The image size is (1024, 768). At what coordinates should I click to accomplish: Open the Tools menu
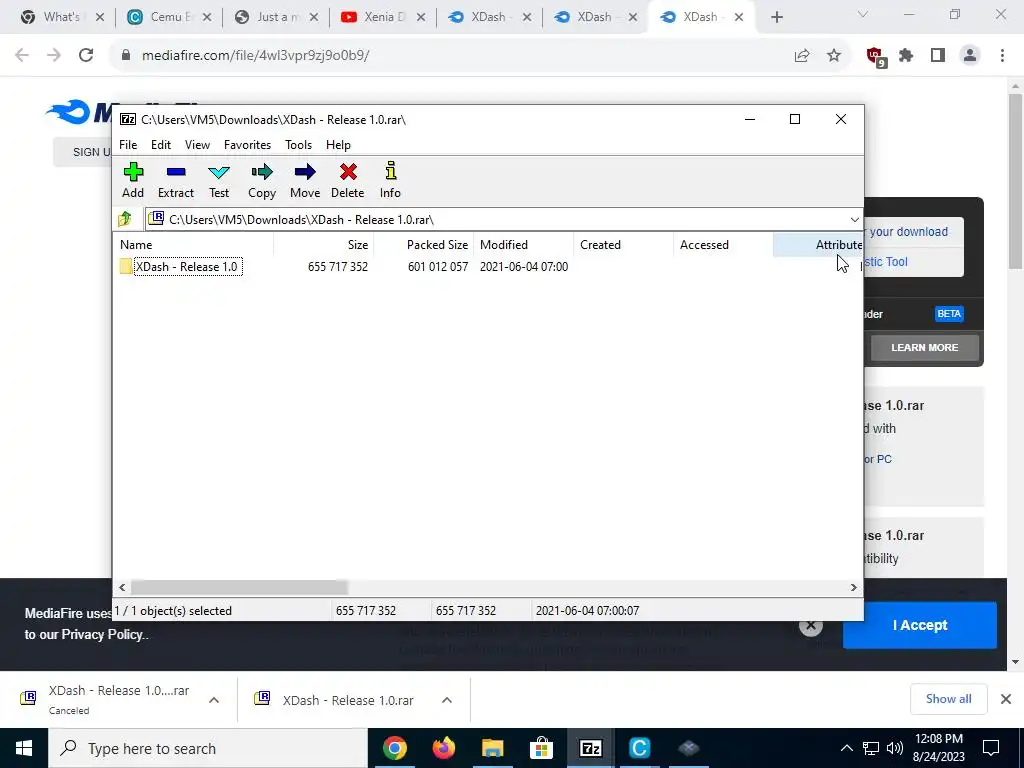click(298, 145)
